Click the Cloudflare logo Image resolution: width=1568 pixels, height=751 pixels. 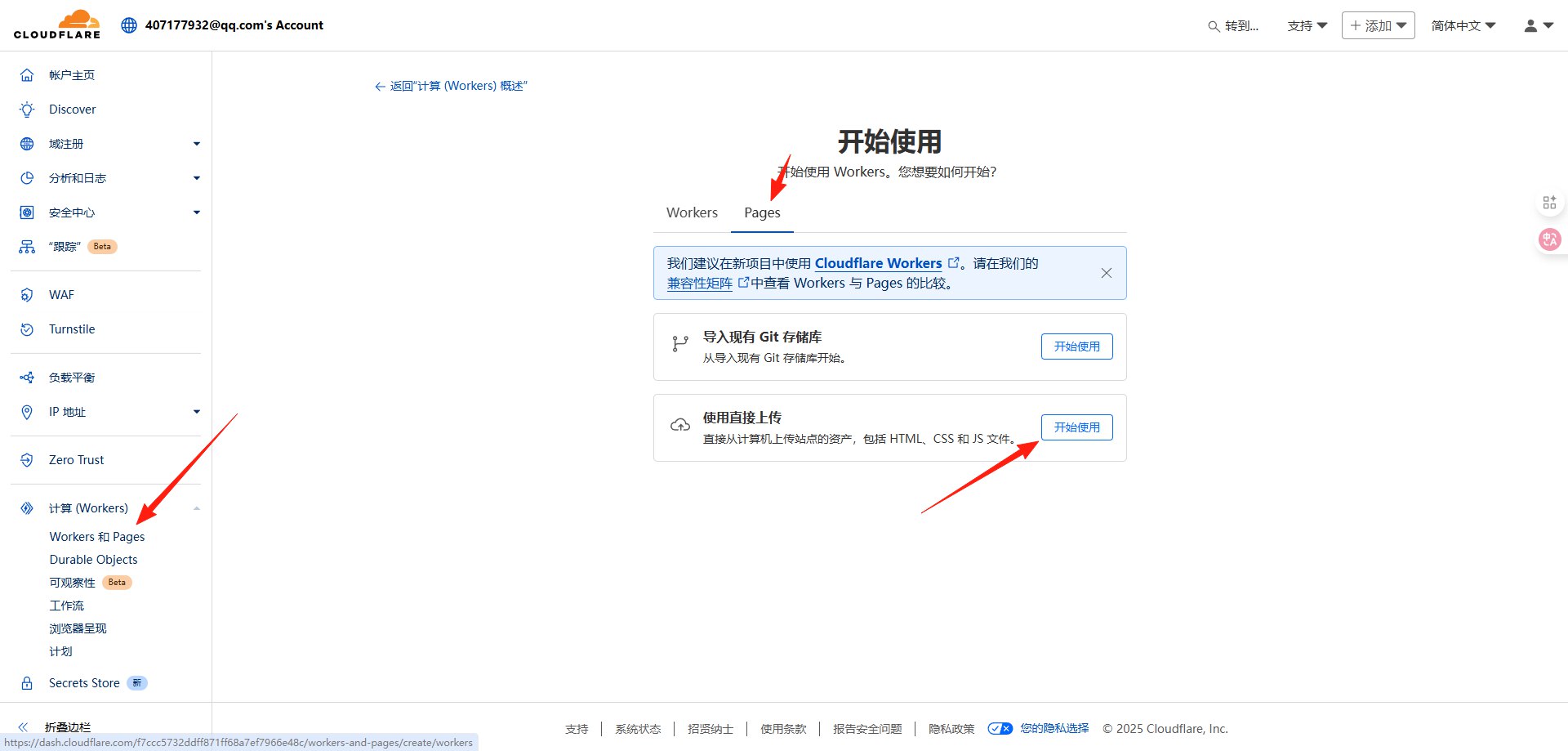[x=57, y=24]
